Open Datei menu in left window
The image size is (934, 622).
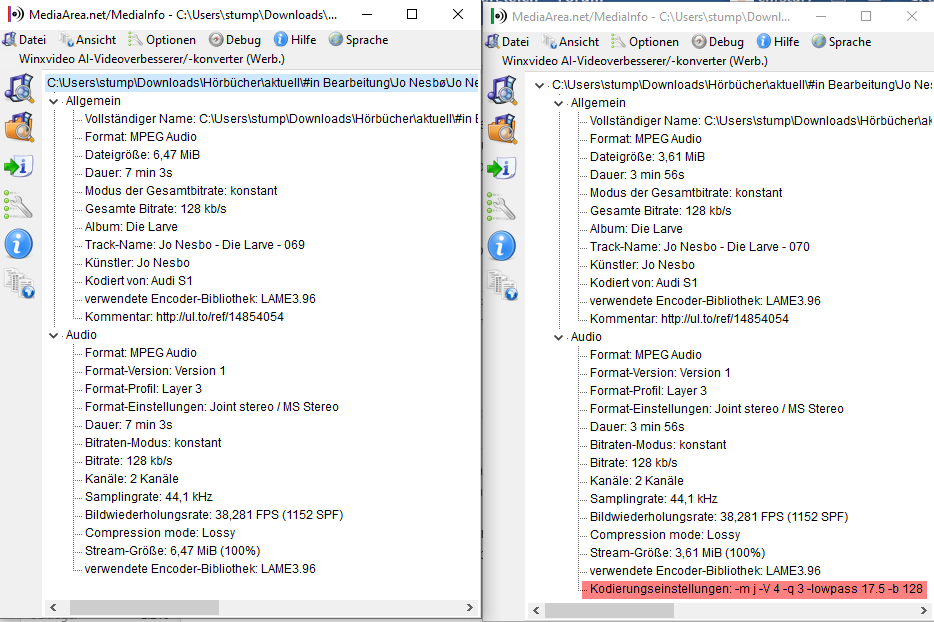point(24,40)
